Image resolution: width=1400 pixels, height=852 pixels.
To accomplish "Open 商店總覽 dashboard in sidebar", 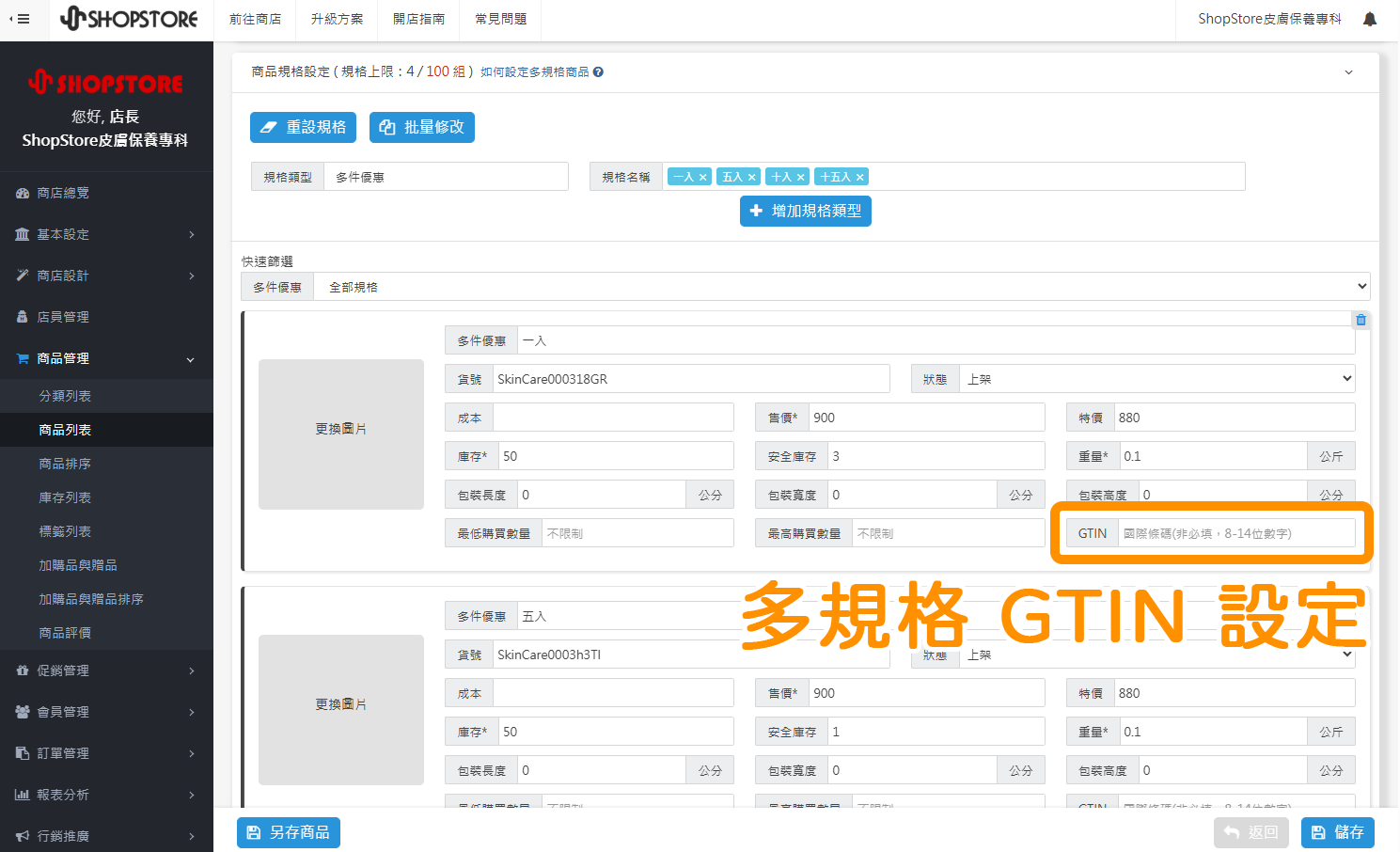I will click(106, 193).
